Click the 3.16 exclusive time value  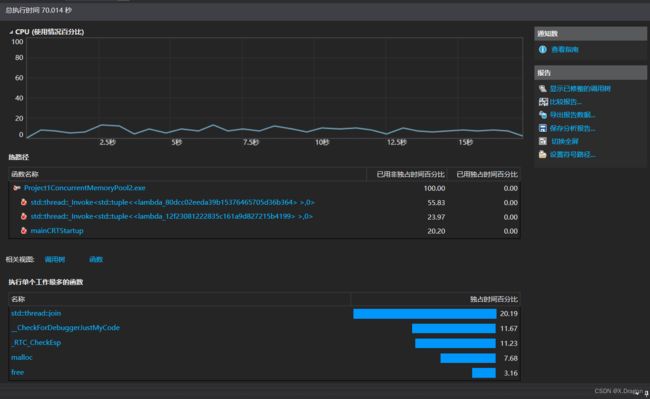click(x=510, y=373)
